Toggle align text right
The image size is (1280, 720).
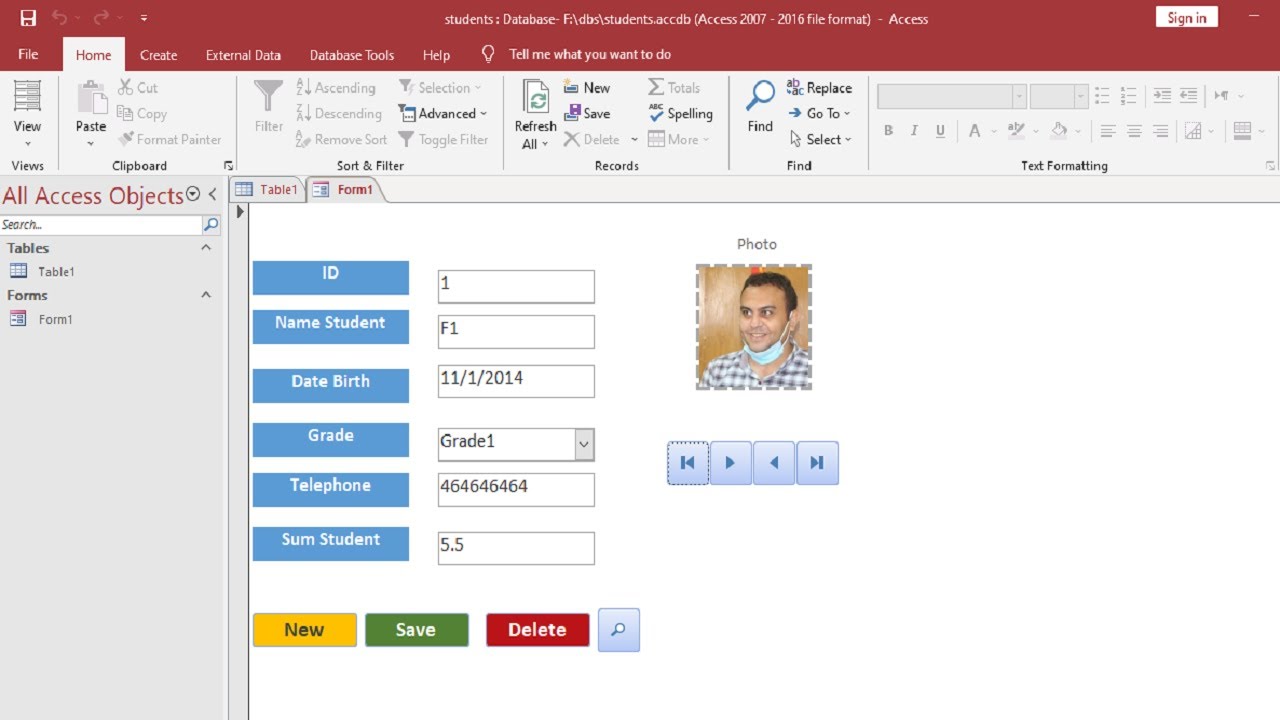click(x=1160, y=131)
